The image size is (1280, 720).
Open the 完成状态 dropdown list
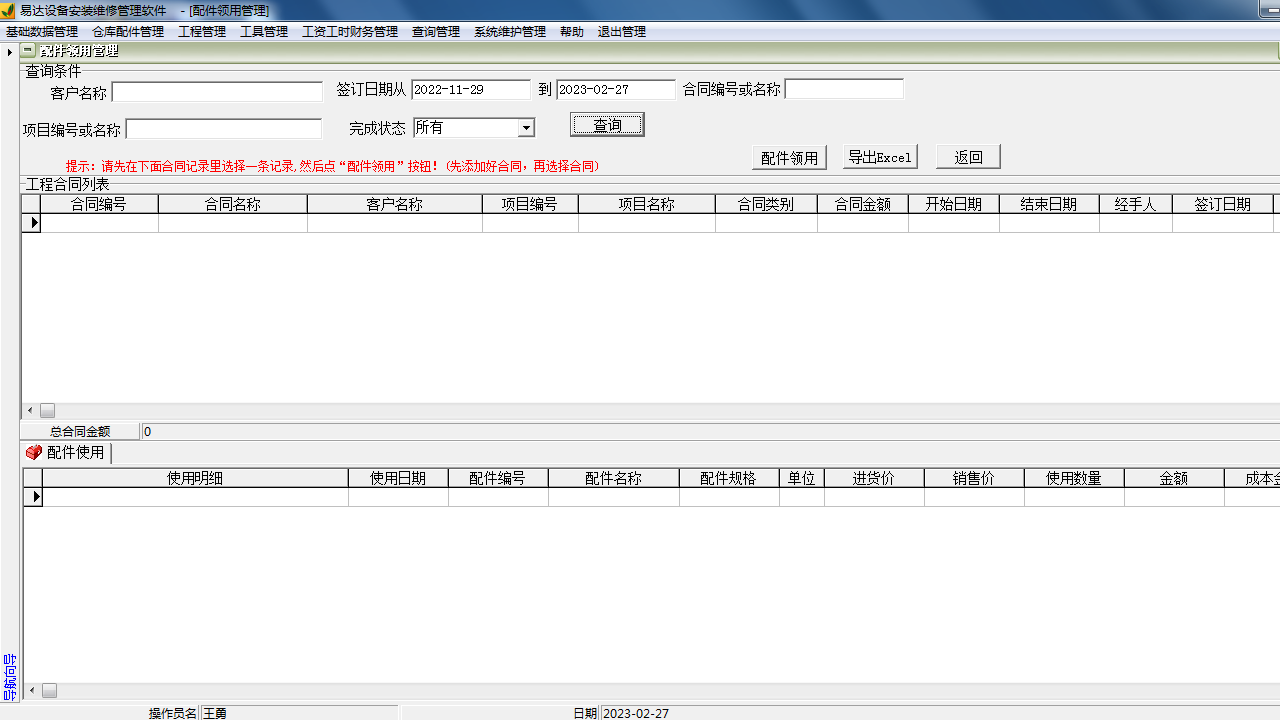pos(526,128)
